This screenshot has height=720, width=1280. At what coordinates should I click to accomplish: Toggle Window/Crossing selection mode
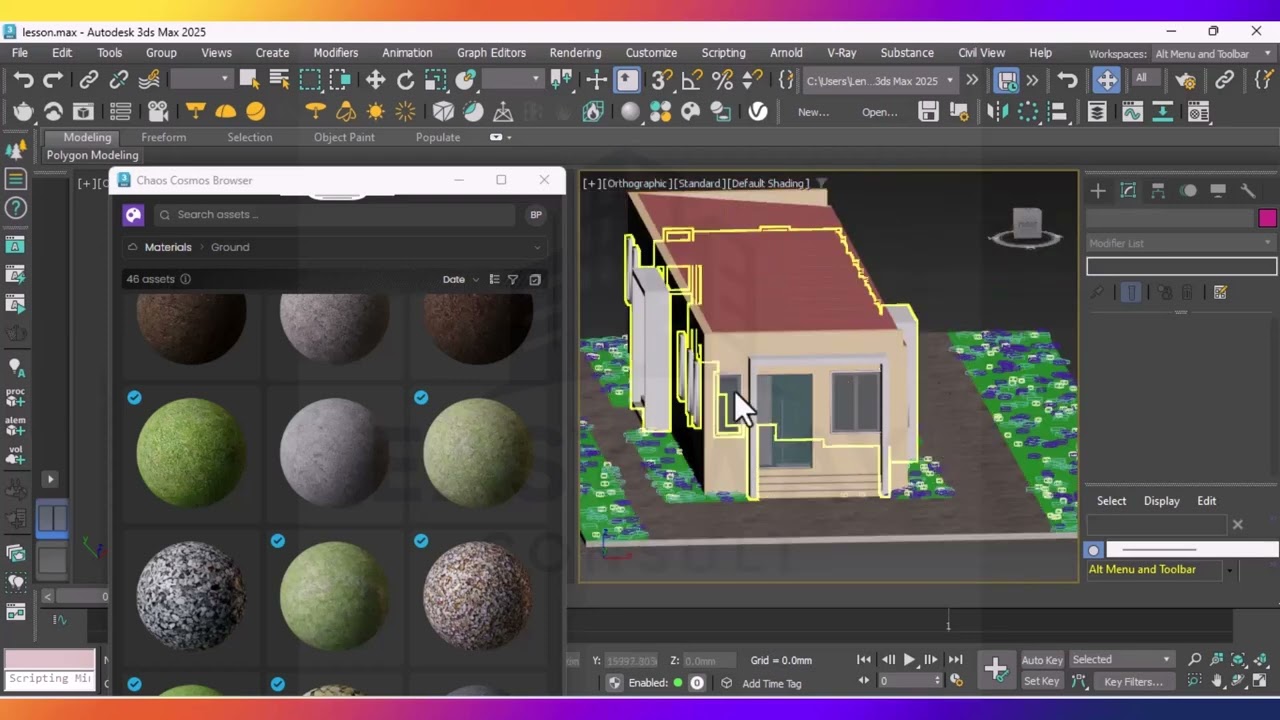(x=340, y=81)
